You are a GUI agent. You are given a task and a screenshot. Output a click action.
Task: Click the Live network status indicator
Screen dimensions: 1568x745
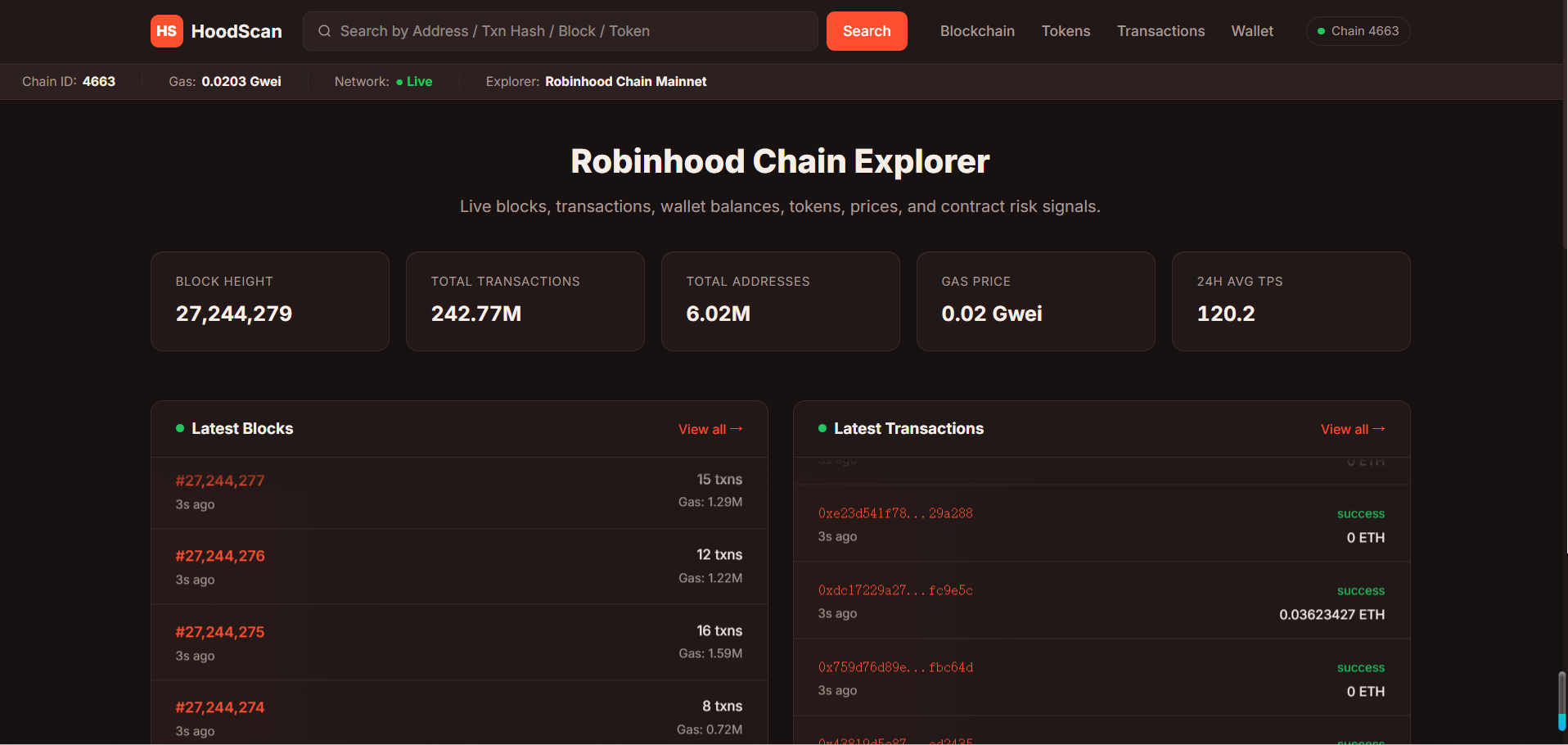point(414,82)
